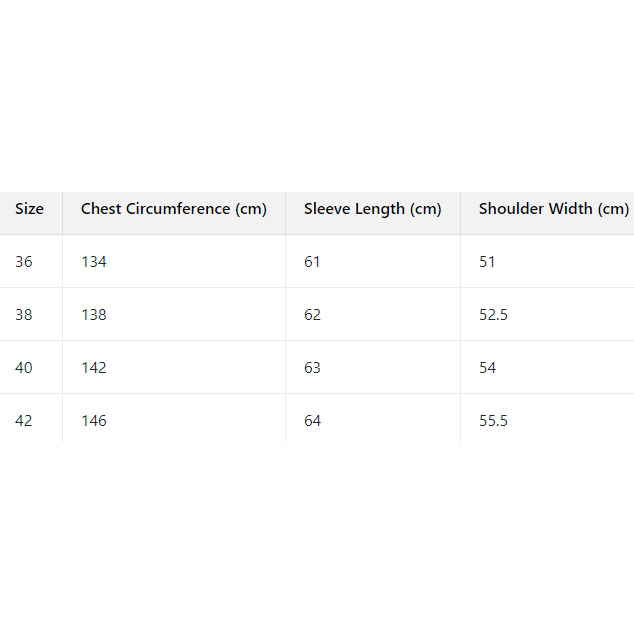Screen dimensions: 634x634
Task: Select sleeve length value 64
Action: (313, 421)
